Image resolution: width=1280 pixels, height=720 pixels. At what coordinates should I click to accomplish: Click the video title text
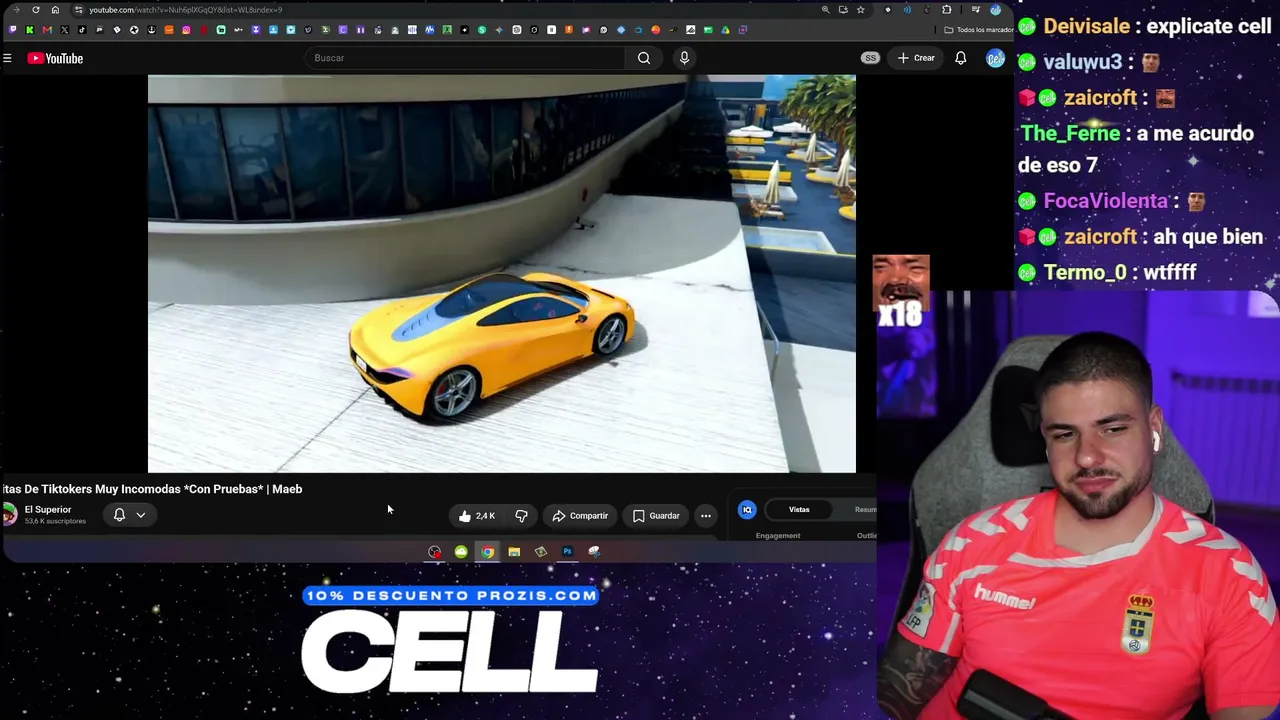pyautogui.click(x=152, y=489)
